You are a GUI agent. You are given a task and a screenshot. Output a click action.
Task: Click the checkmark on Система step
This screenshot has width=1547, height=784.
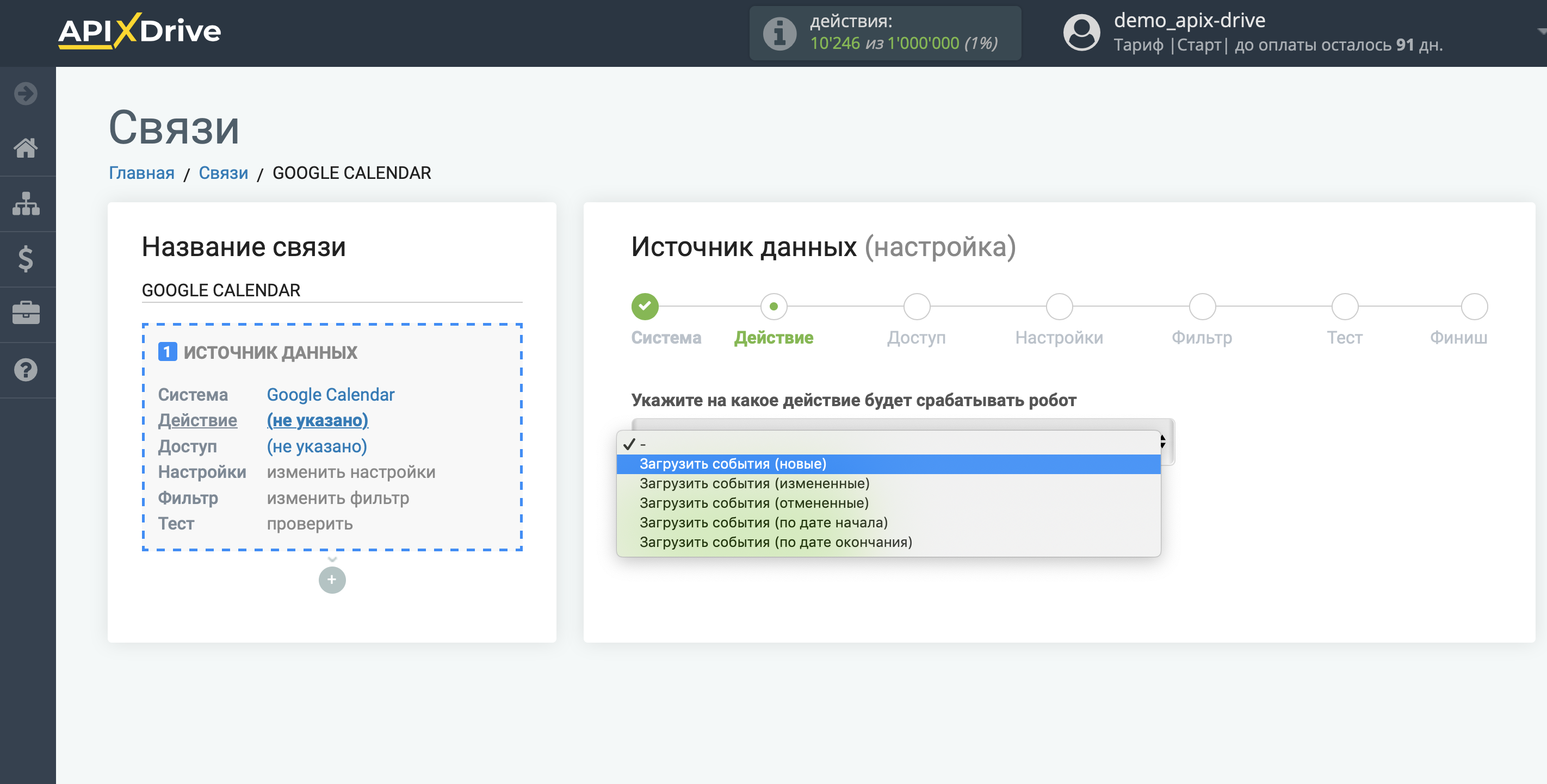[644, 305]
